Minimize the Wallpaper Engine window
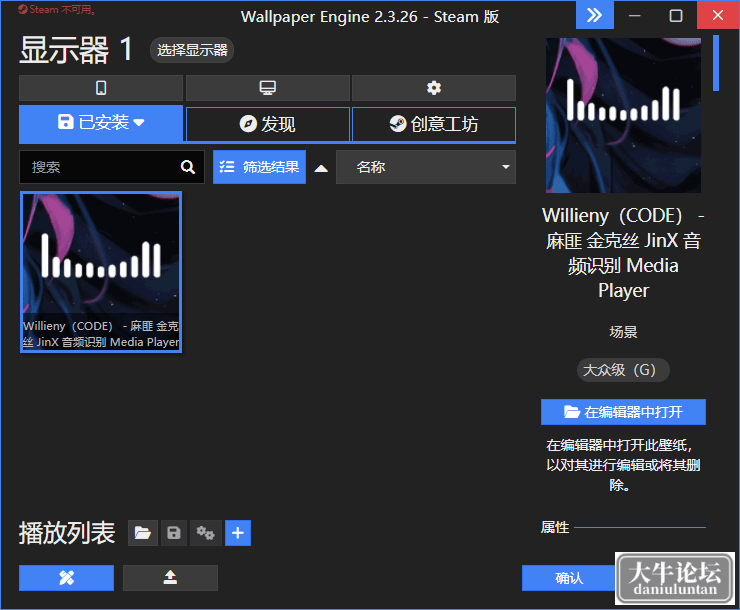 (x=635, y=15)
